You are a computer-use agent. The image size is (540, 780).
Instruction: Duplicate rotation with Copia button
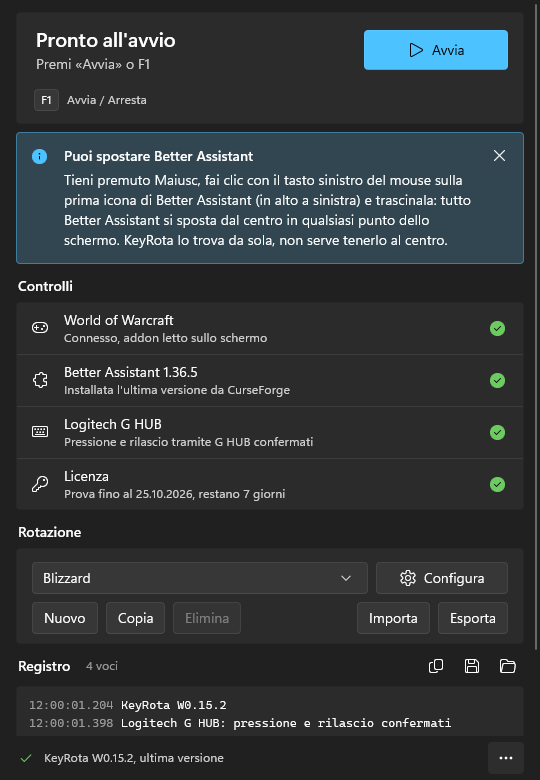[135, 618]
